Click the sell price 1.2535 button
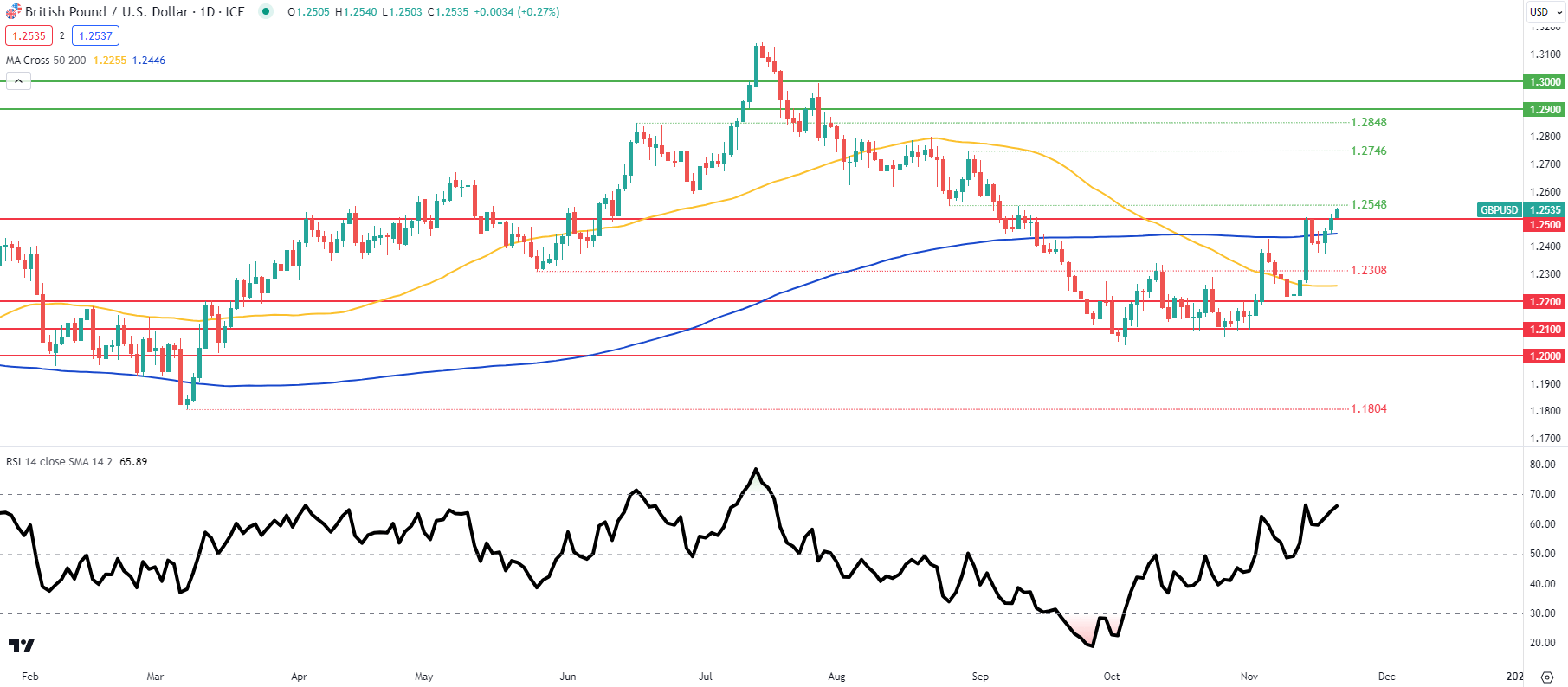1568x687 pixels. (29, 35)
